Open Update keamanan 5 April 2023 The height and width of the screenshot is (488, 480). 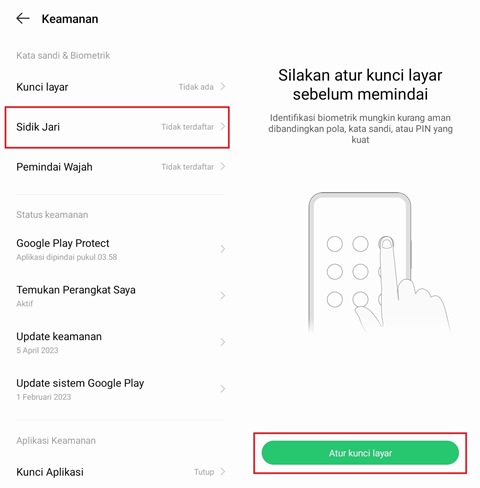pyautogui.click(x=121, y=342)
